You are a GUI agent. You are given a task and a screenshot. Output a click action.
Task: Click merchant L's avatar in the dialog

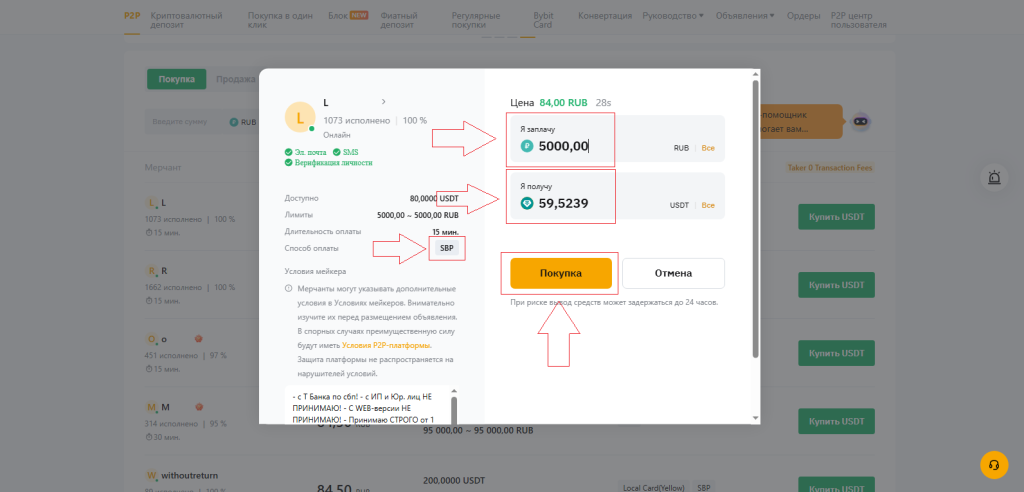[x=300, y=118]
